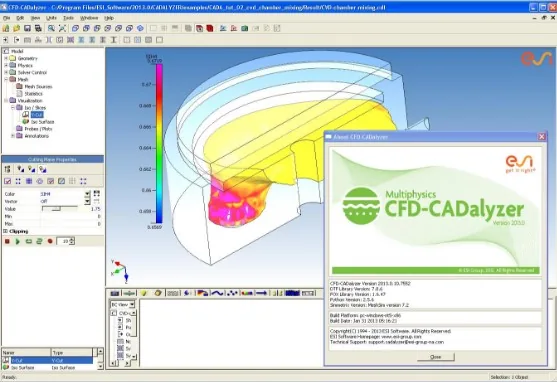Open the BC View combo box
The image size is (557, 382).
[x=122, y=305]
